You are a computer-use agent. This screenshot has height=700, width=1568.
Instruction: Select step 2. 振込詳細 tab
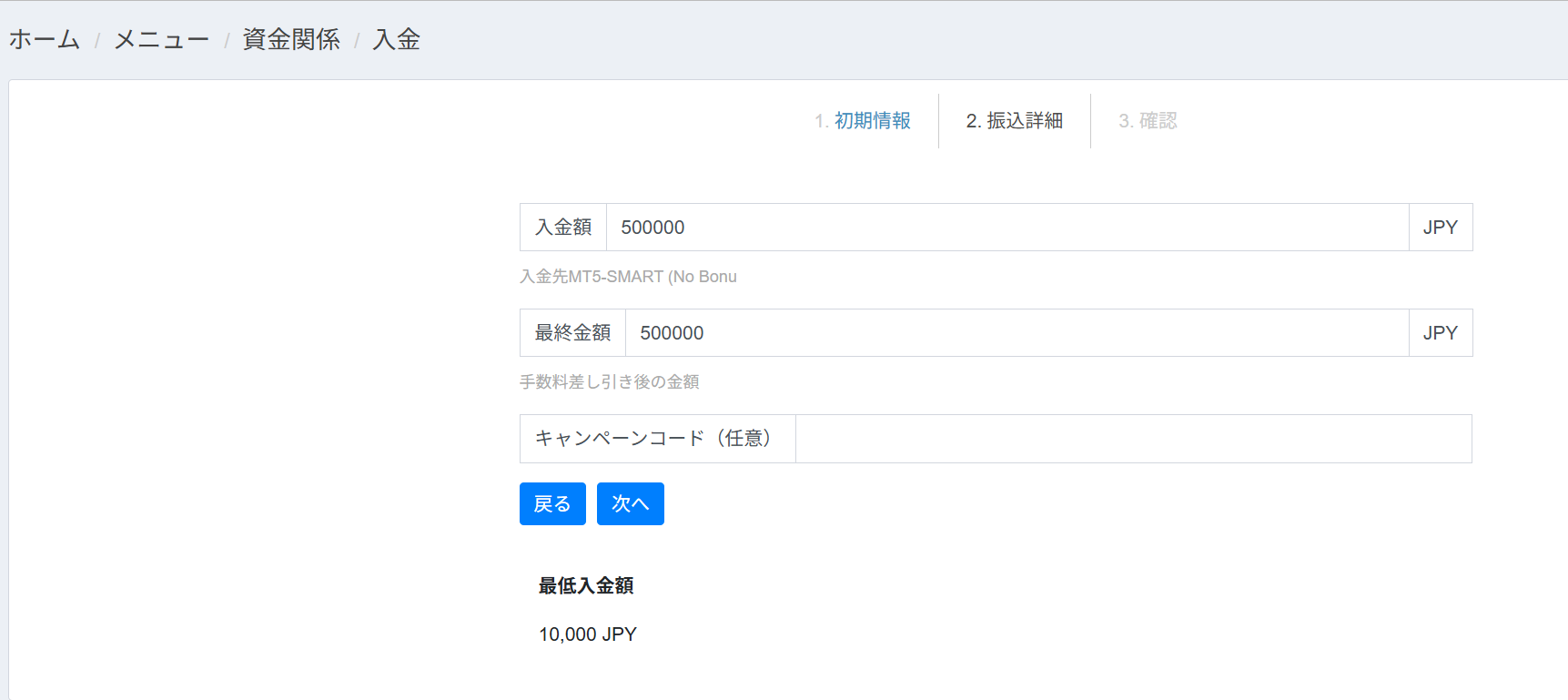click(x=1015, y=120)
